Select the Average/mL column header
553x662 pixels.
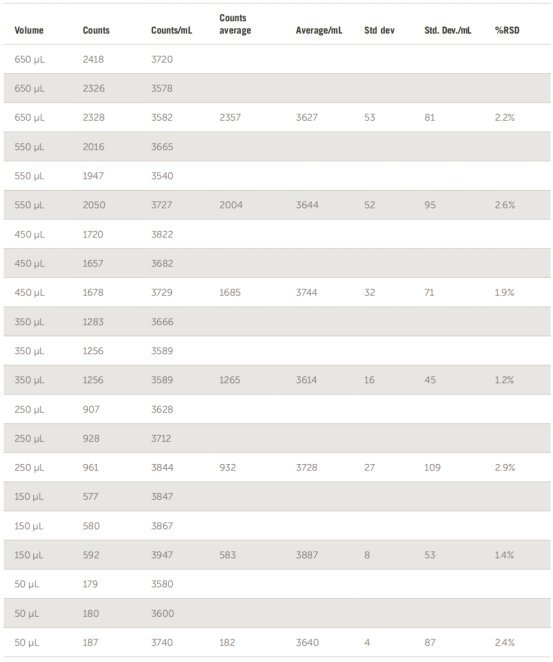tap(319, 30)
